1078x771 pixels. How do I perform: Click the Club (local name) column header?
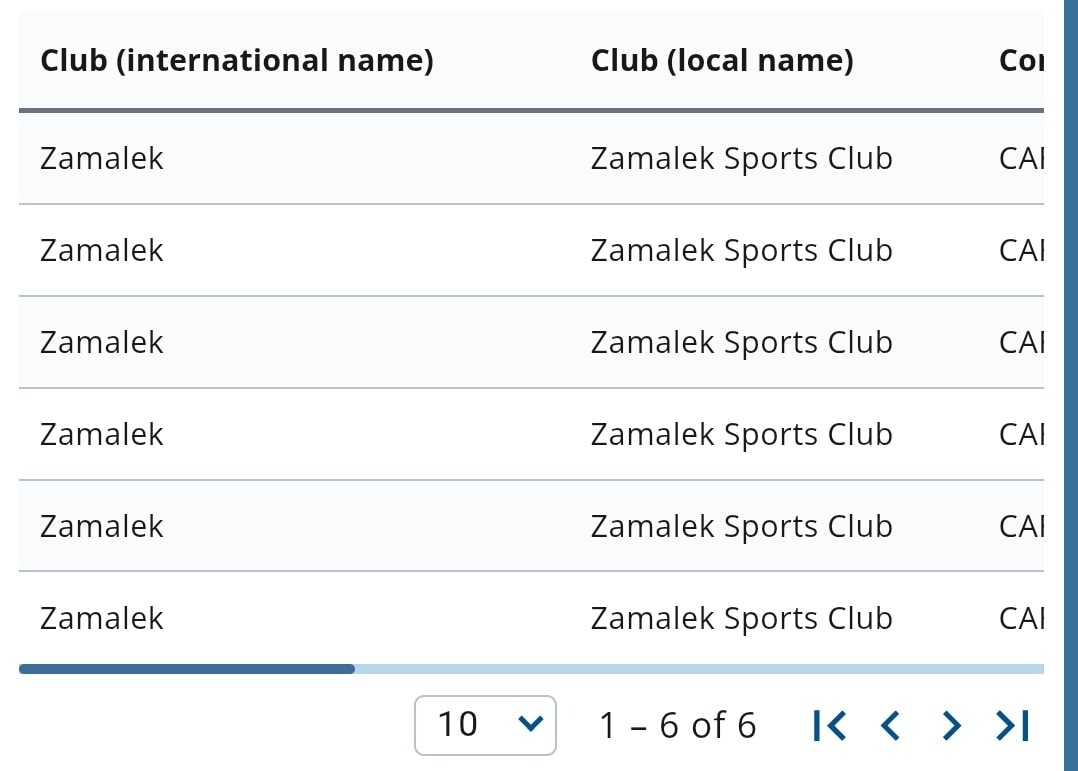(x=722, y=61)
